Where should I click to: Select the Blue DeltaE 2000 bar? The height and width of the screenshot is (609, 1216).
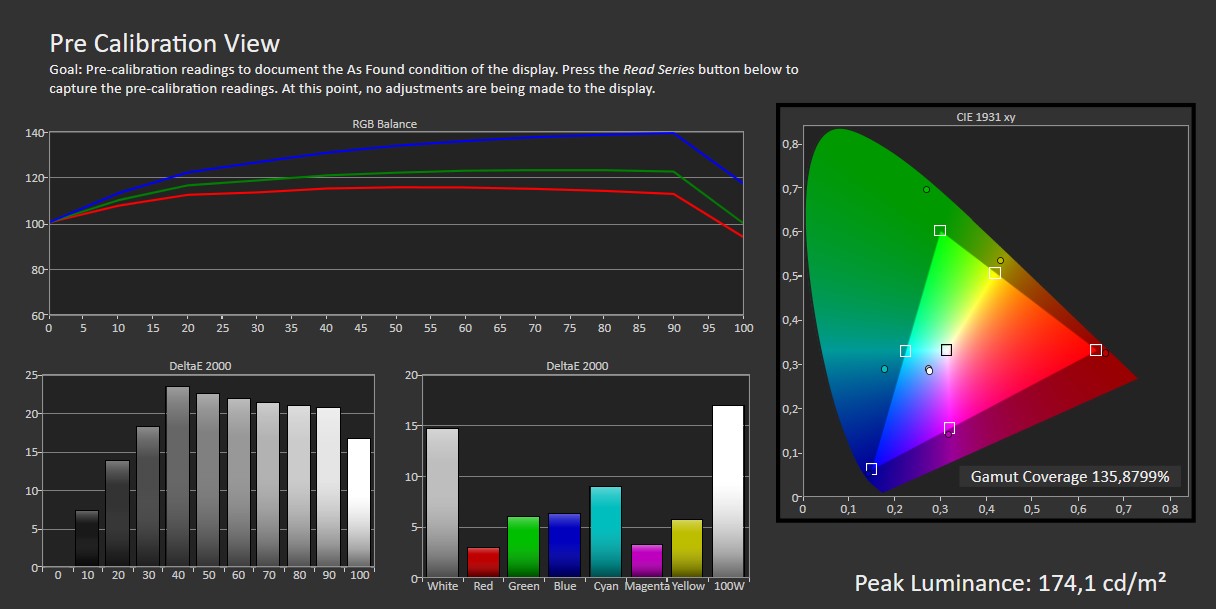point(564,546)
